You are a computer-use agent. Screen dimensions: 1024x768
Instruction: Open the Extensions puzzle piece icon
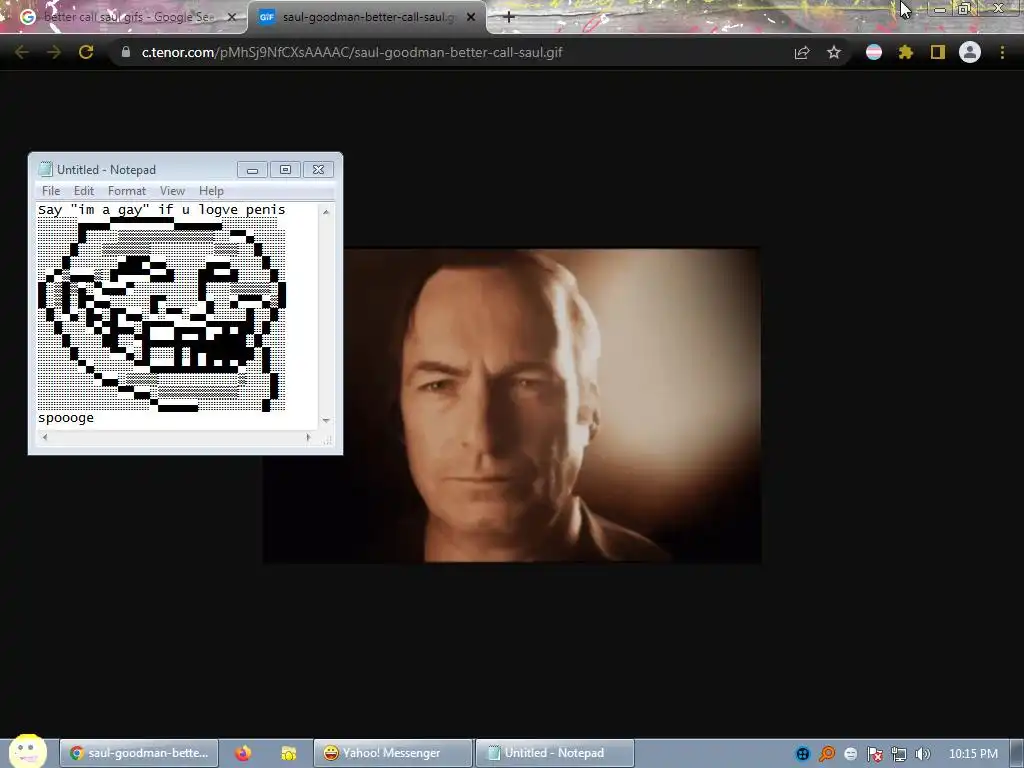point(906,52)
